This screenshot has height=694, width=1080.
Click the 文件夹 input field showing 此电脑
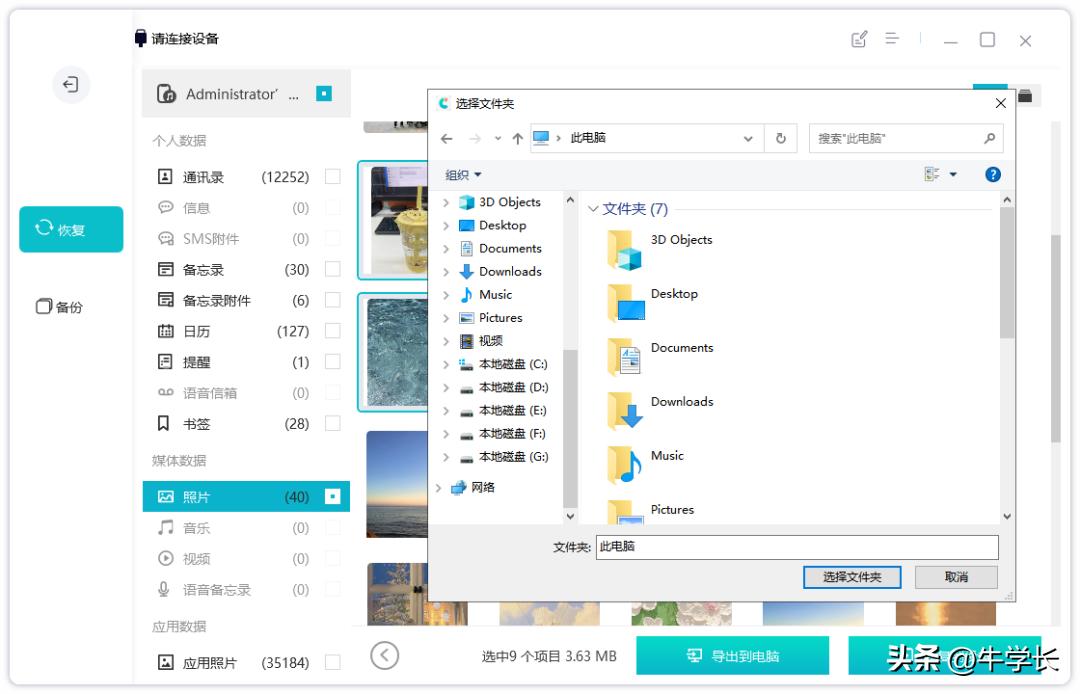click(x=795, y=547)
